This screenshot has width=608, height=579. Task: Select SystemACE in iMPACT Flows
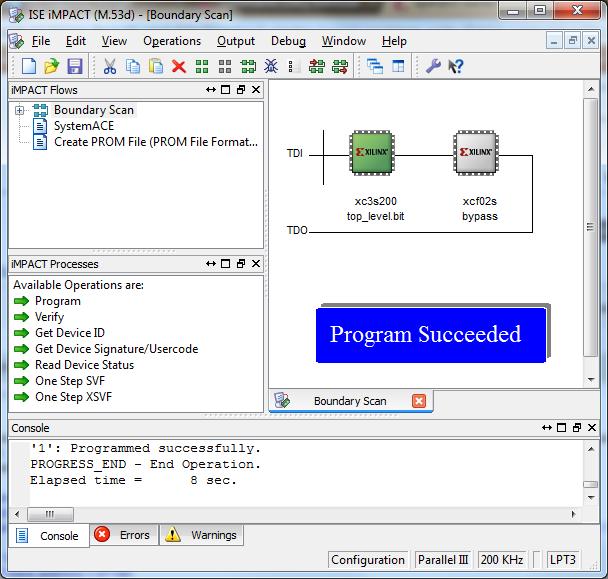84,126
